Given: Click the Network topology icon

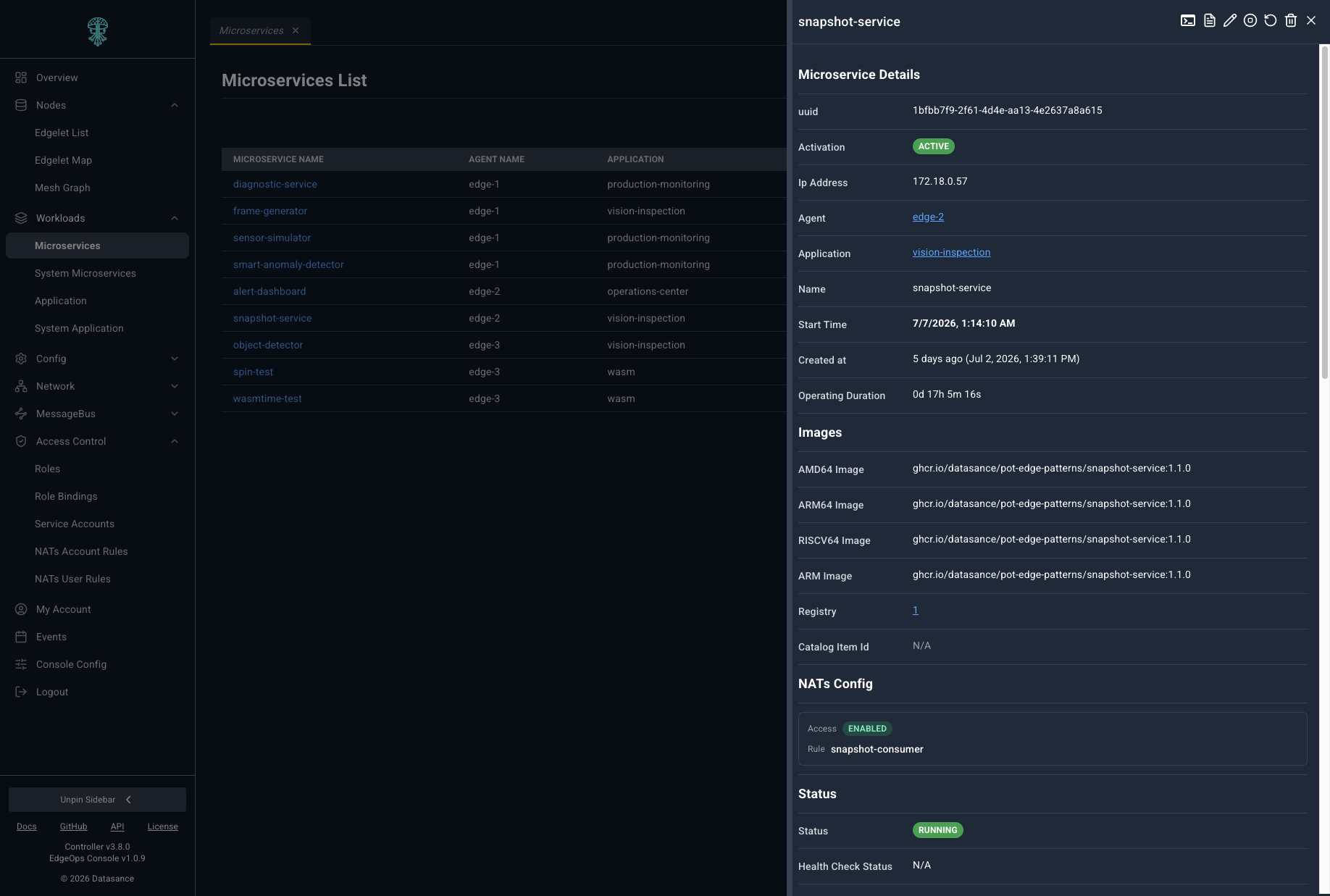Looking at the screenshot, I should pyautogui.click(x=21, y=386).
